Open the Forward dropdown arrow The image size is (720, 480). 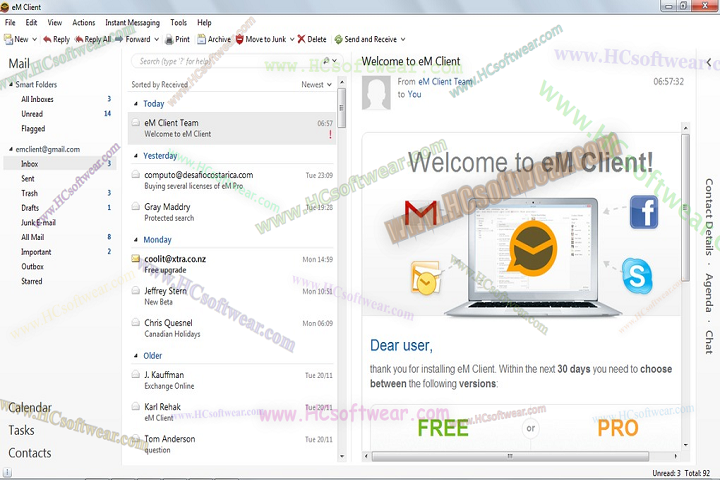(x=156, y=40)
